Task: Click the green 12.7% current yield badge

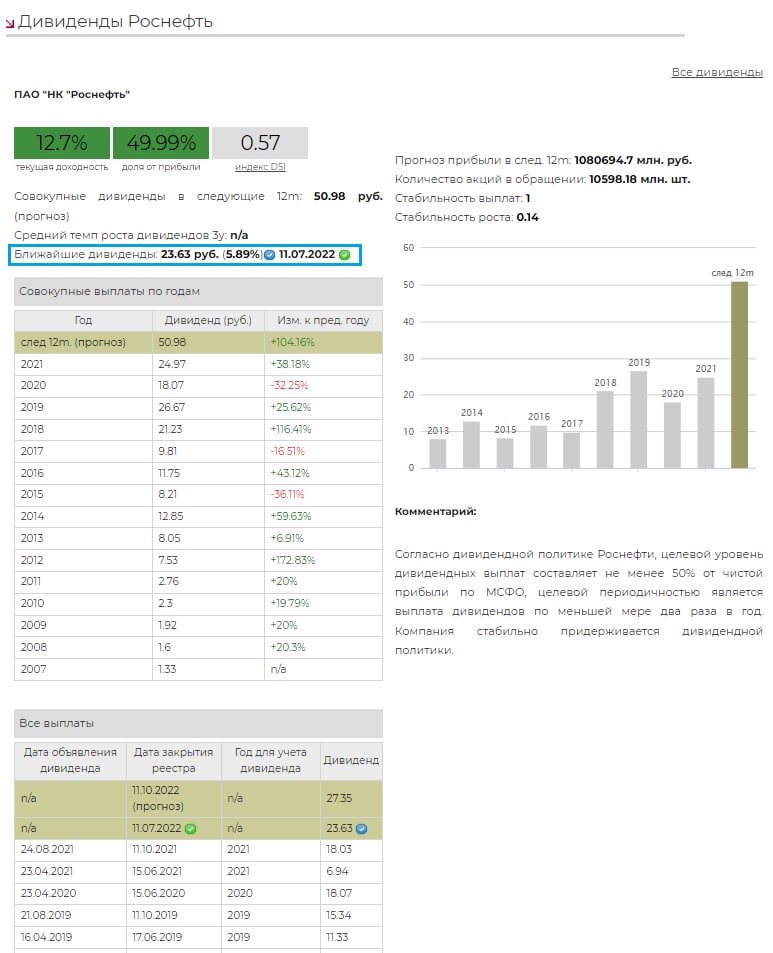Action: coord(61,142)
